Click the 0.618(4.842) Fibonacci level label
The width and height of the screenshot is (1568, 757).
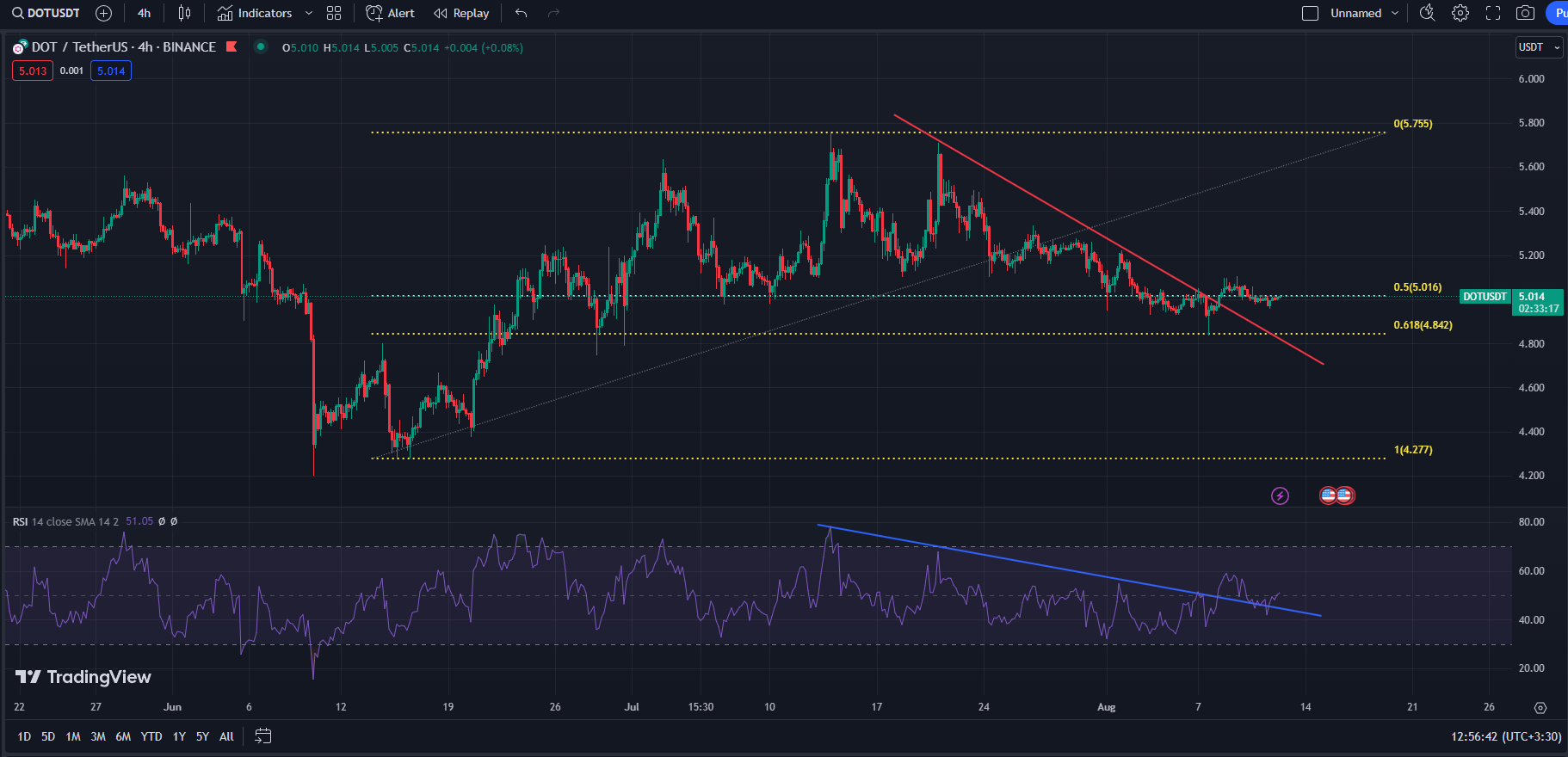(1423, 325)
